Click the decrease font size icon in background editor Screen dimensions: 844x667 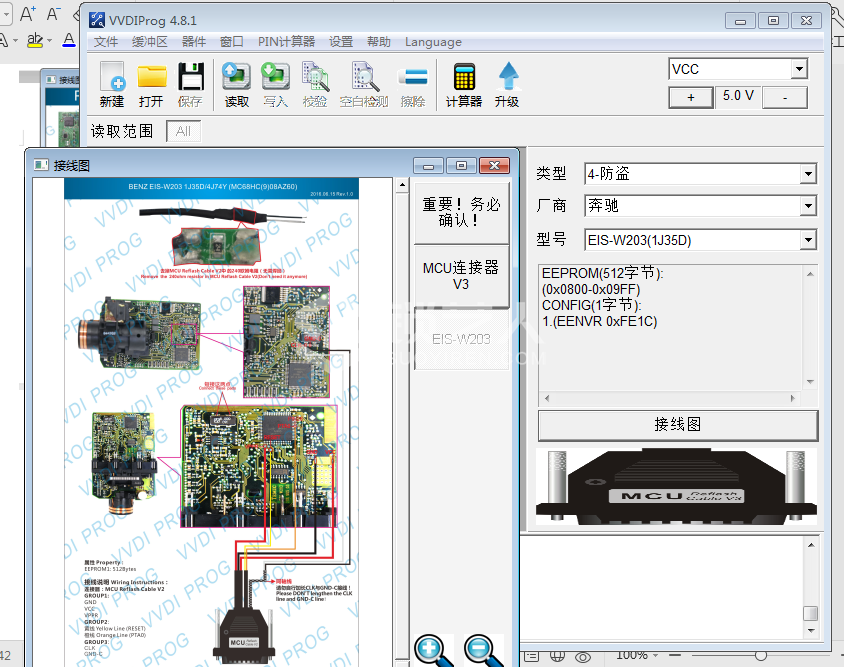[x=53, y=13]
